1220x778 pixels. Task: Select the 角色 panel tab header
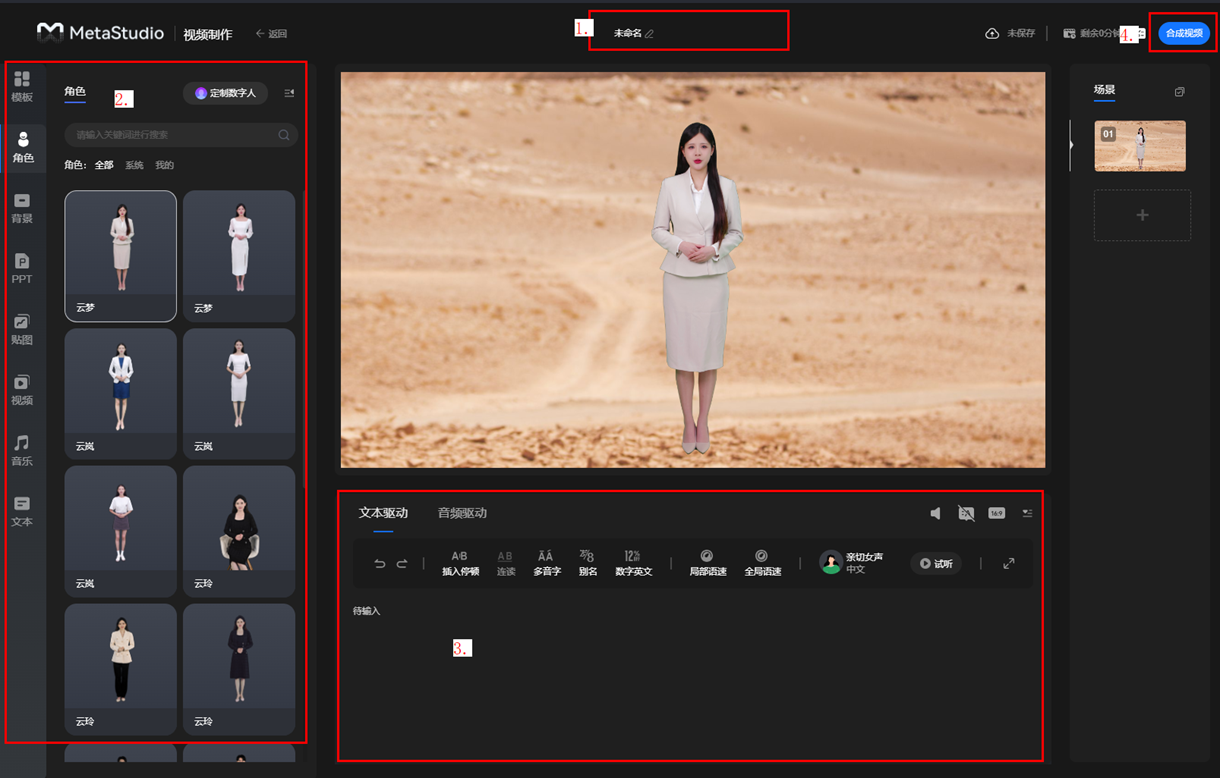[75, 91]
